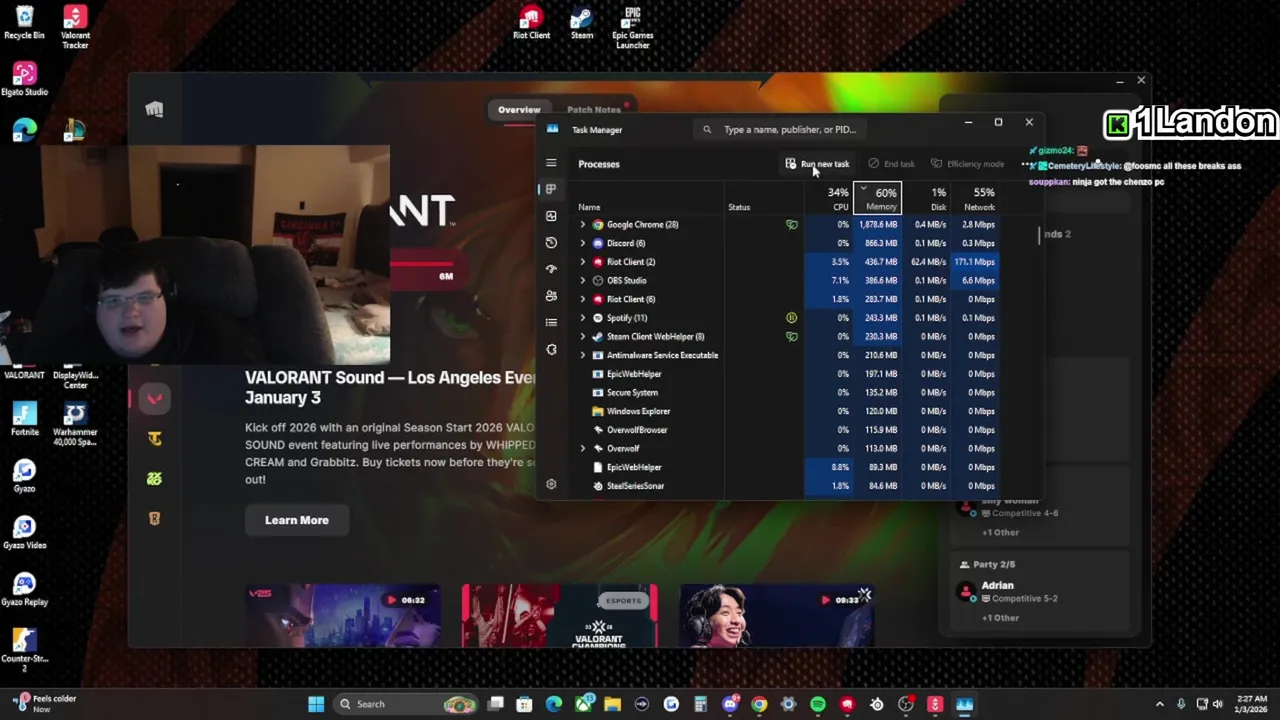Click Windows taskbar Search box
This screenshot has width=1280, height=720.
click(405, 704)
